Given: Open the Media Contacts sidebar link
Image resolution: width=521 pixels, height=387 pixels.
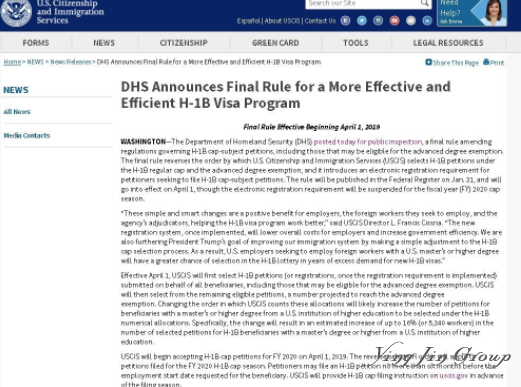Looking at the screenshot, I should (x=27, y=135).
